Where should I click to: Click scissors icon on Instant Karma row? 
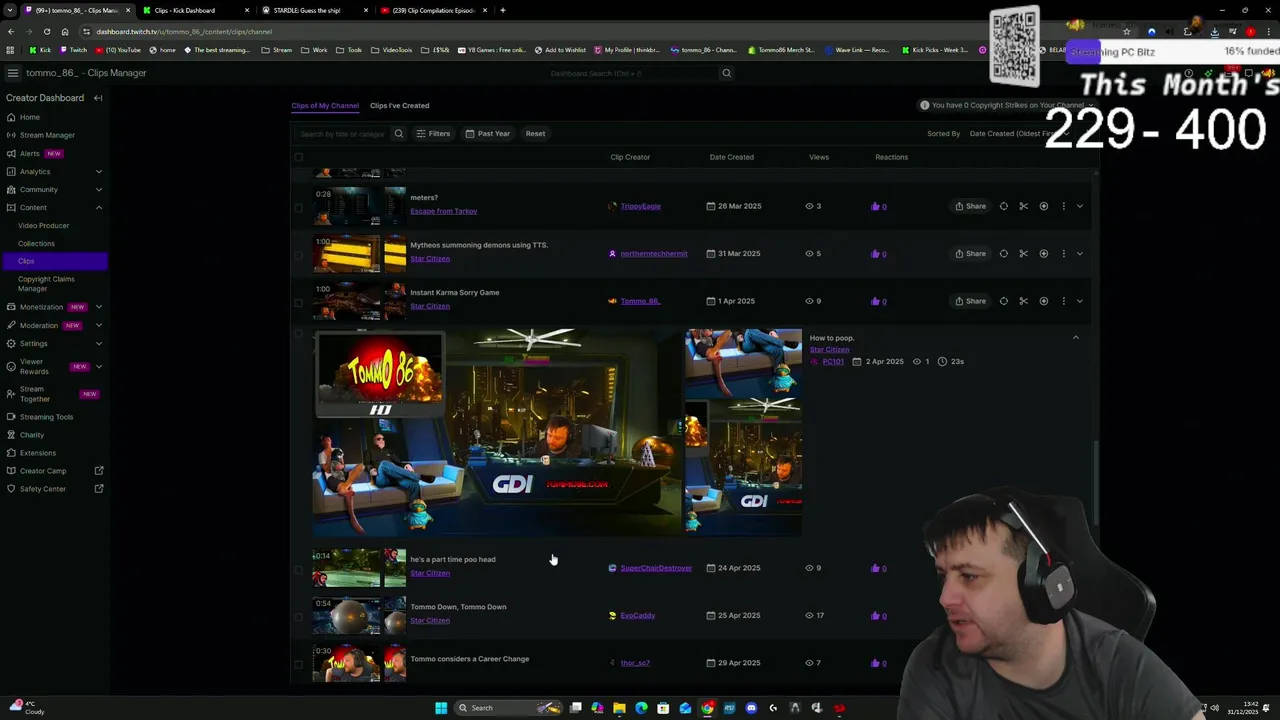(1023, 301)
